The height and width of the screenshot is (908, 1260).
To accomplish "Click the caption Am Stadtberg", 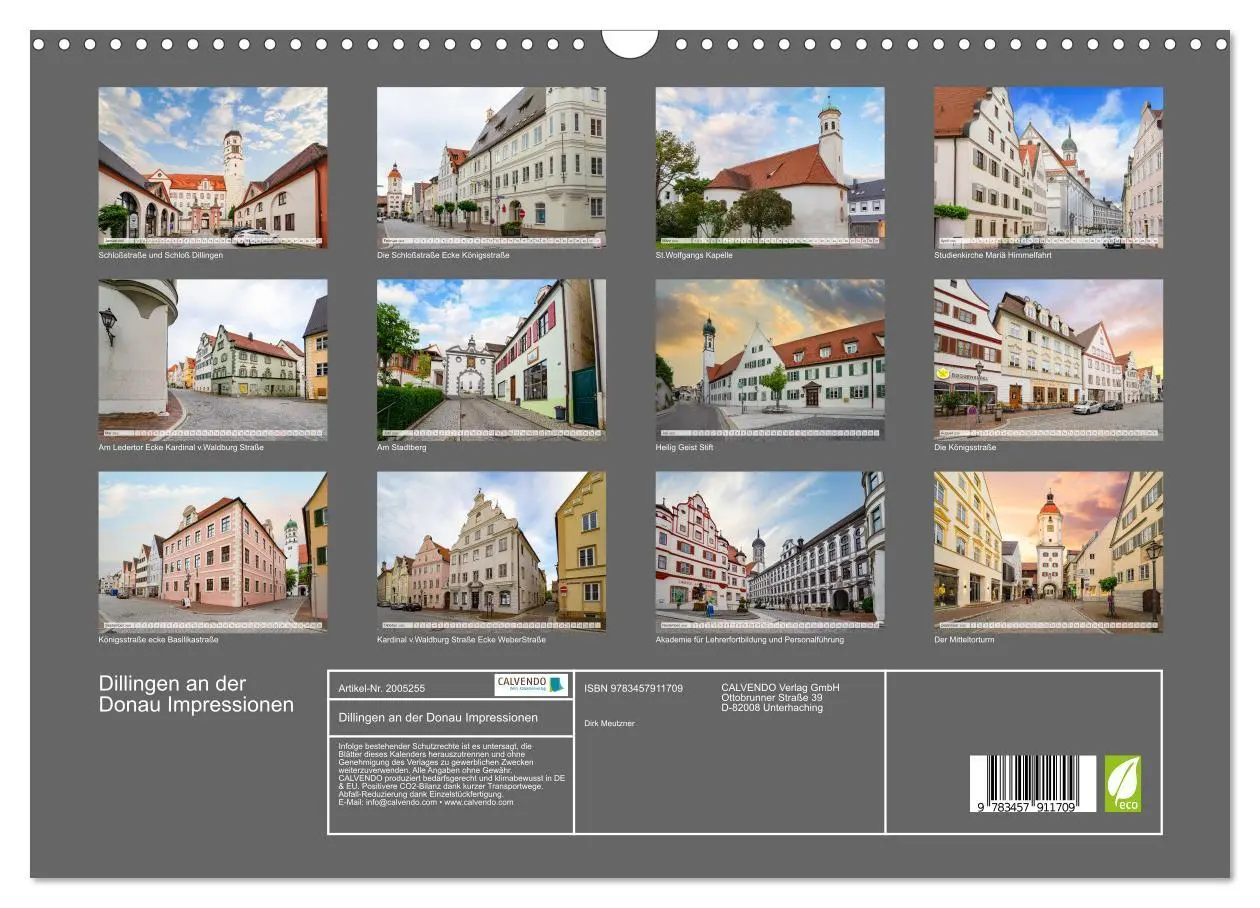I will tap(402, 447).
